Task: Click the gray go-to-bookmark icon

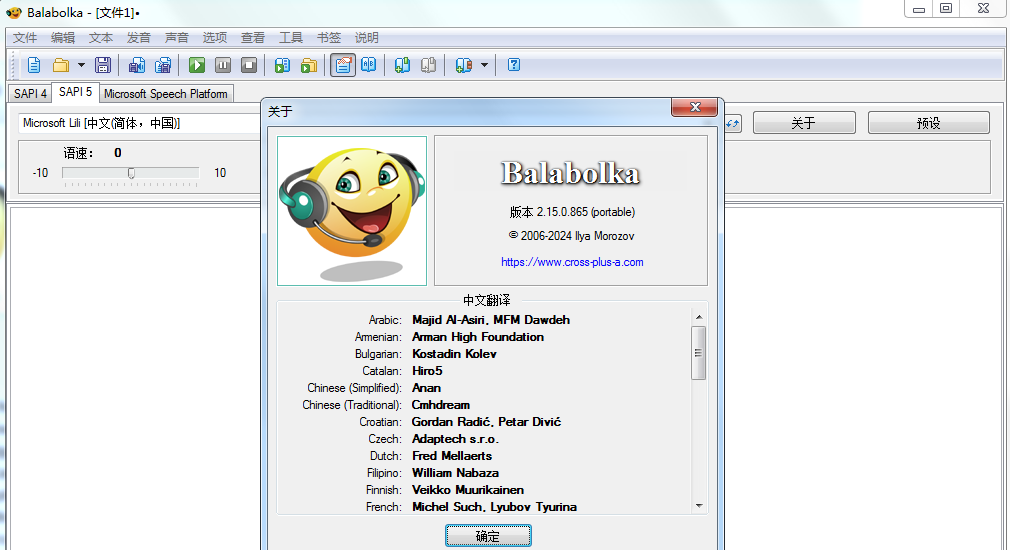Action: 428,65
